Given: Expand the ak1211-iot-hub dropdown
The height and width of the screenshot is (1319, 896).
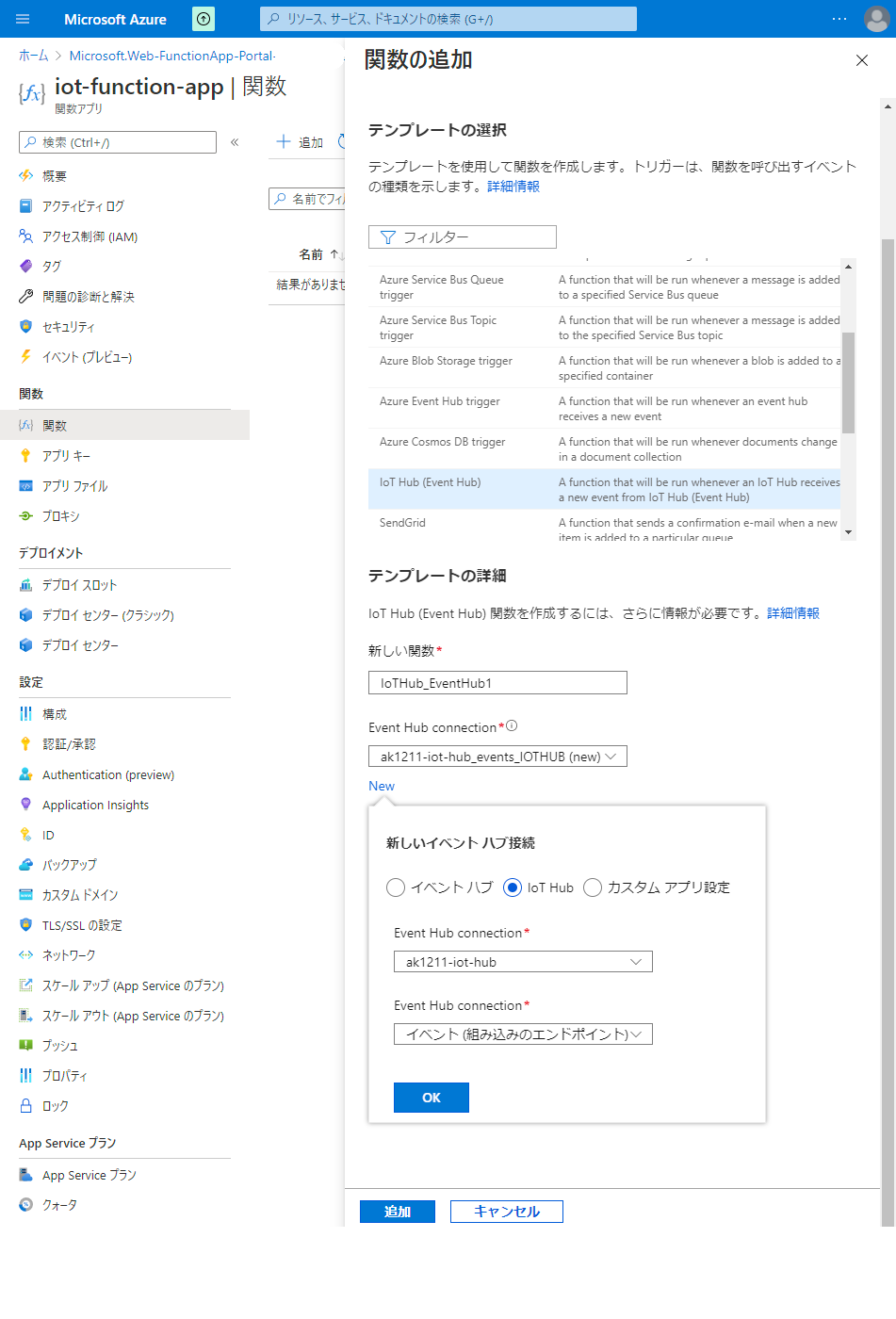Looking at the screenshot, I should coord(523,962).
